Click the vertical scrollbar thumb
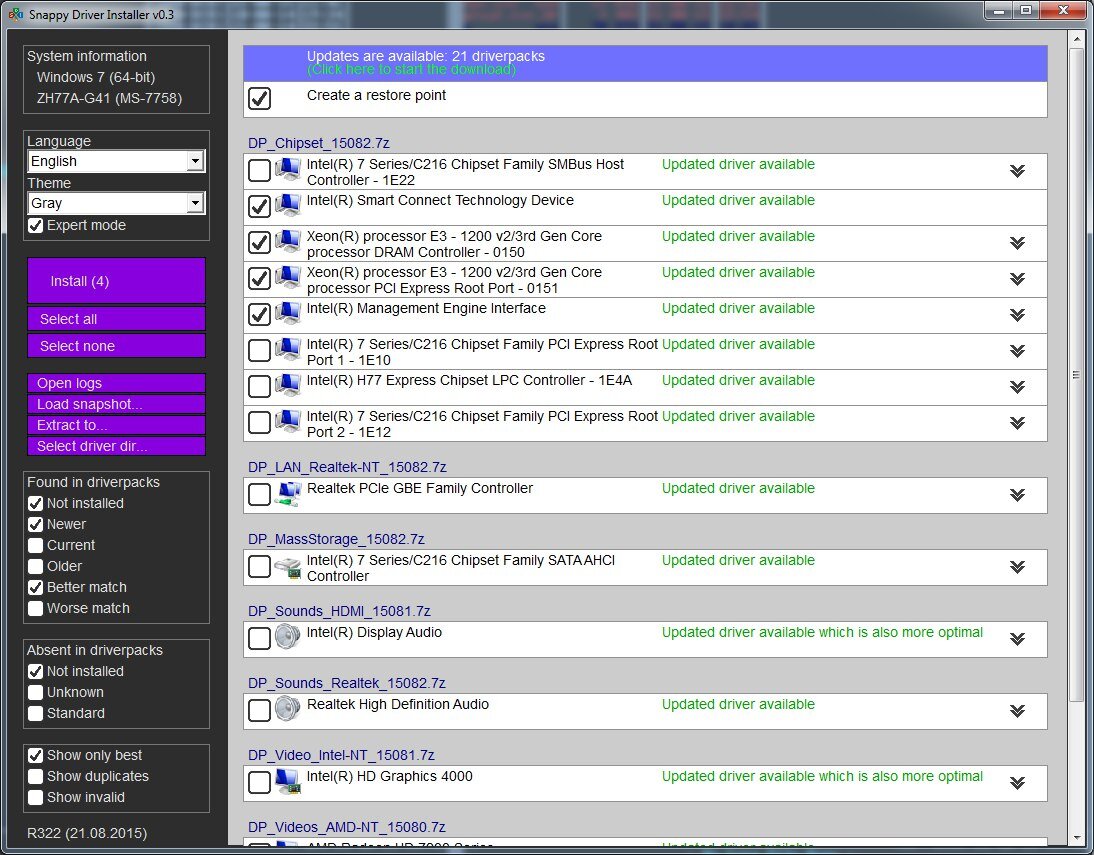This screenshot has width=1094, height=855. [1075, 375]
